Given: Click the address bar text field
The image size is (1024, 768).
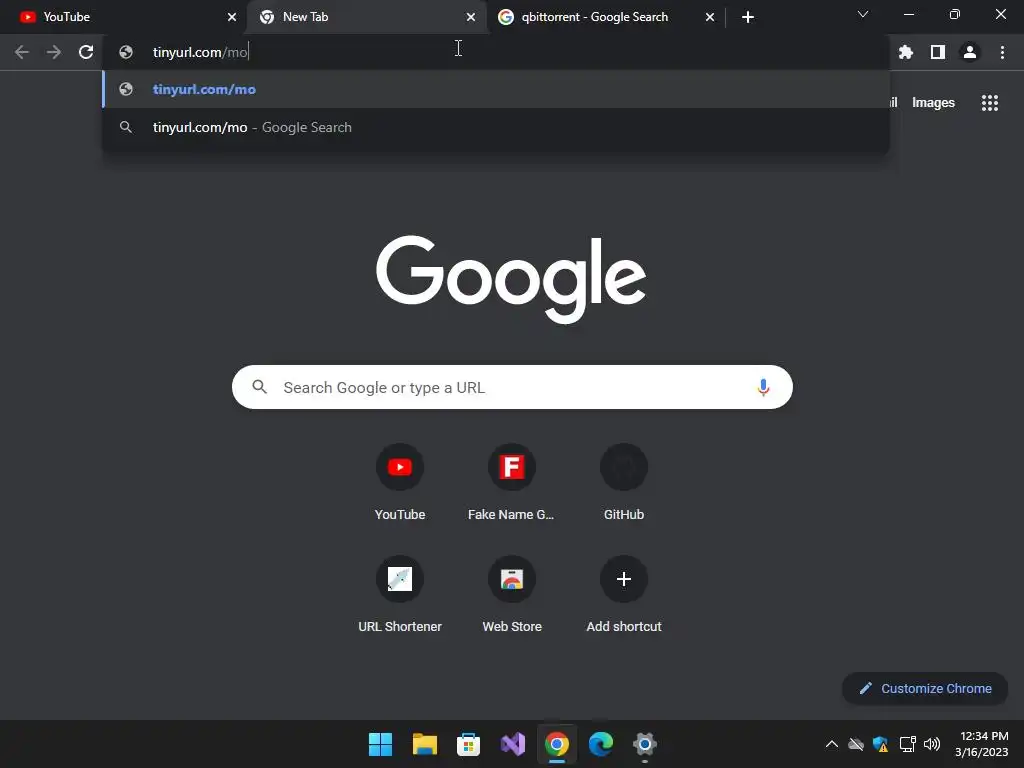Looking at the screenshot, I should 496,52.
